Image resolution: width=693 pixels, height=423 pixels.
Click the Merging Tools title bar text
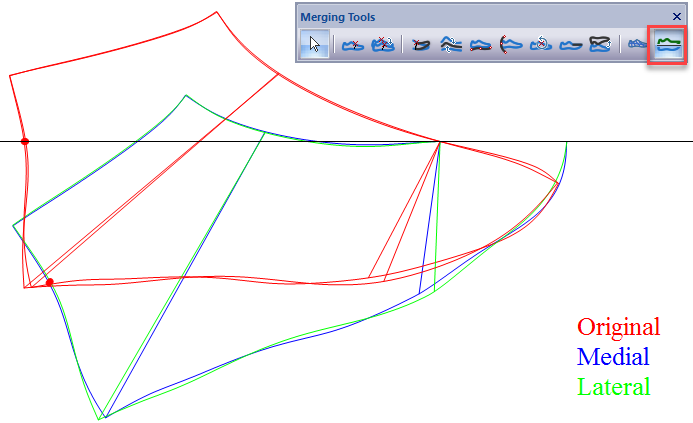[338, 17]
